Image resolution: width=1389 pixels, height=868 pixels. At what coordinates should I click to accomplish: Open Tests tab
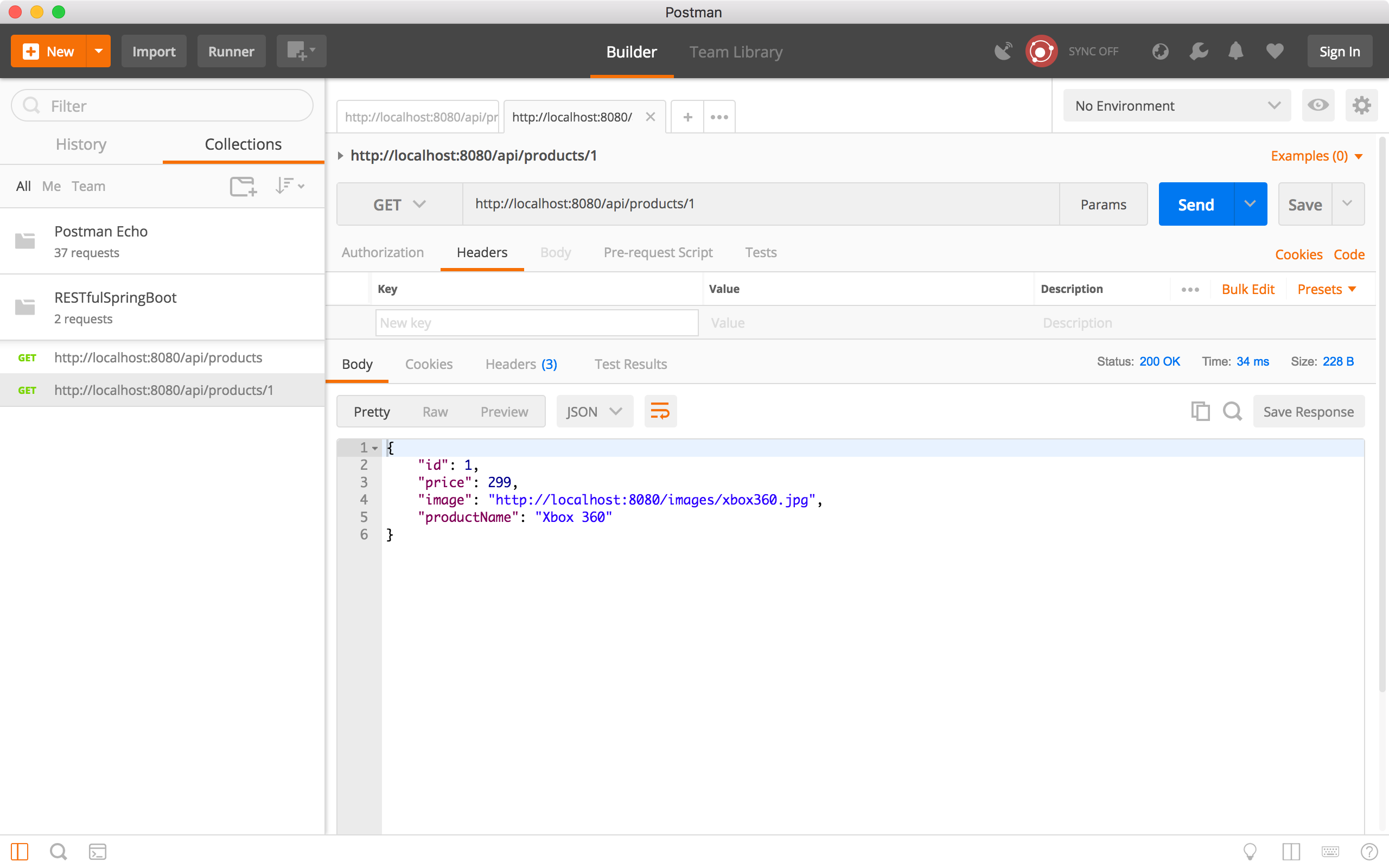point(761,253)
